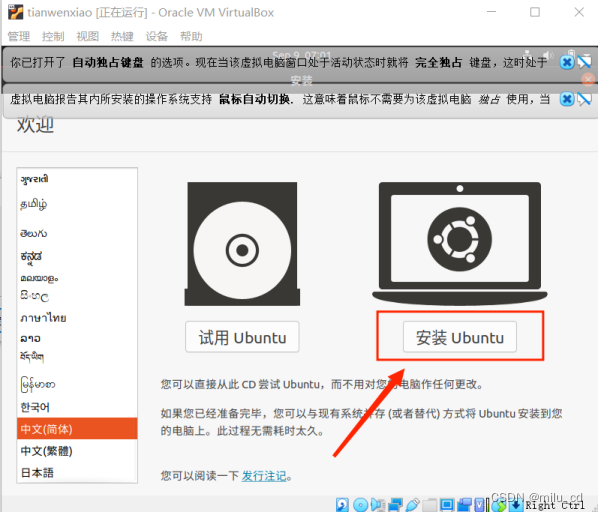Click the keyboard capture down-arrow icon

coord(516,505)
